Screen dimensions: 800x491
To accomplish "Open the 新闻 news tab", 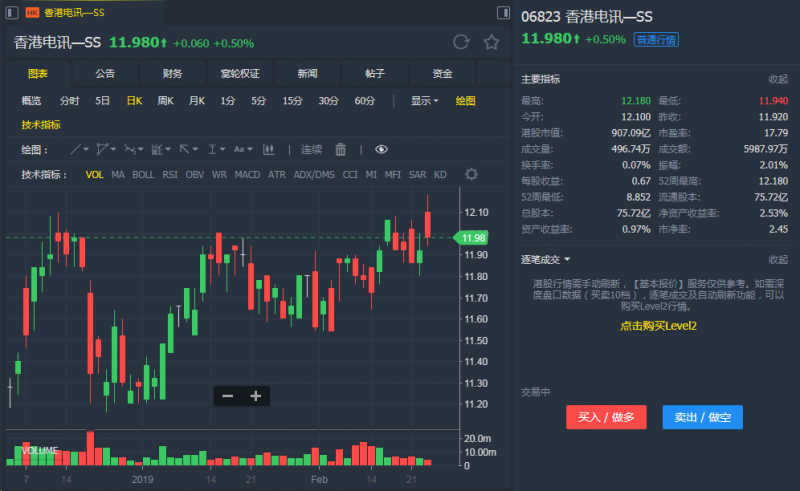I will point(307,73).
